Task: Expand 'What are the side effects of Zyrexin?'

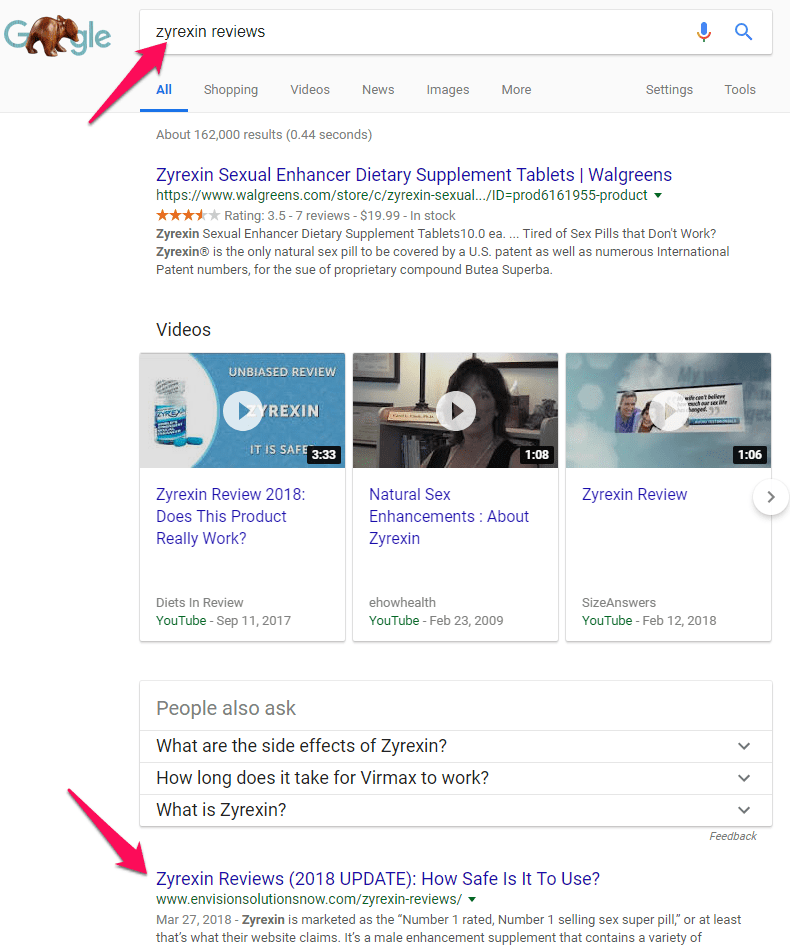Action: click(456, 746)
